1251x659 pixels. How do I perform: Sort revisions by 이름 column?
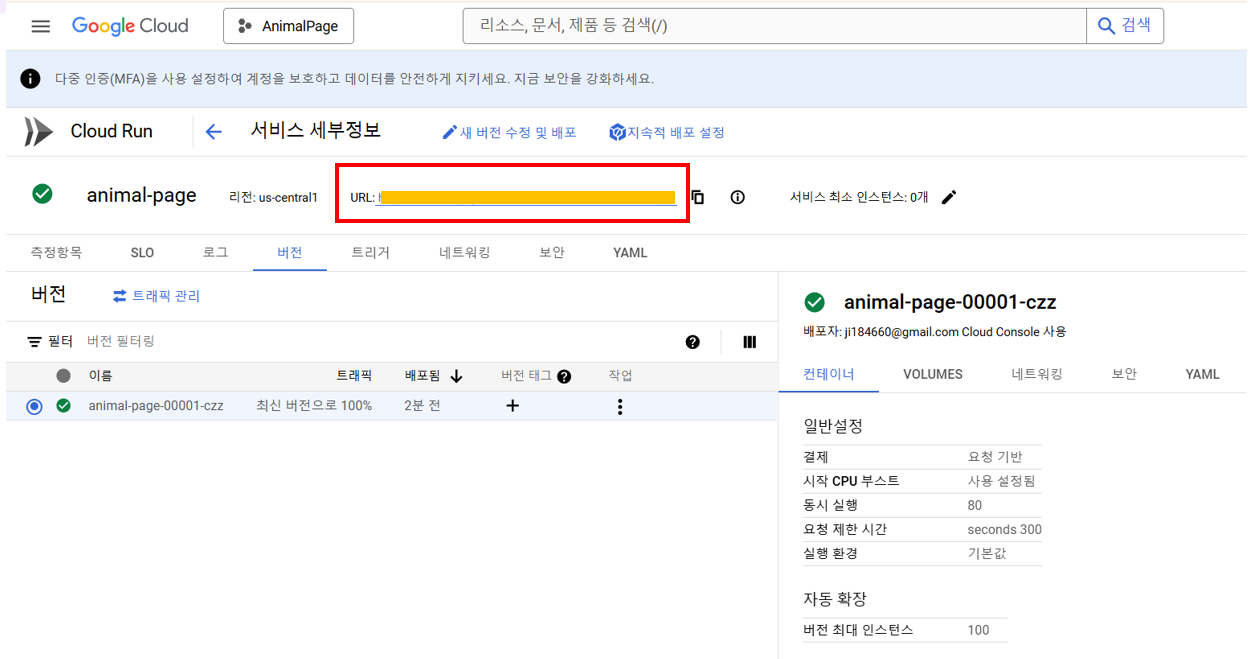tap(100, 376)
